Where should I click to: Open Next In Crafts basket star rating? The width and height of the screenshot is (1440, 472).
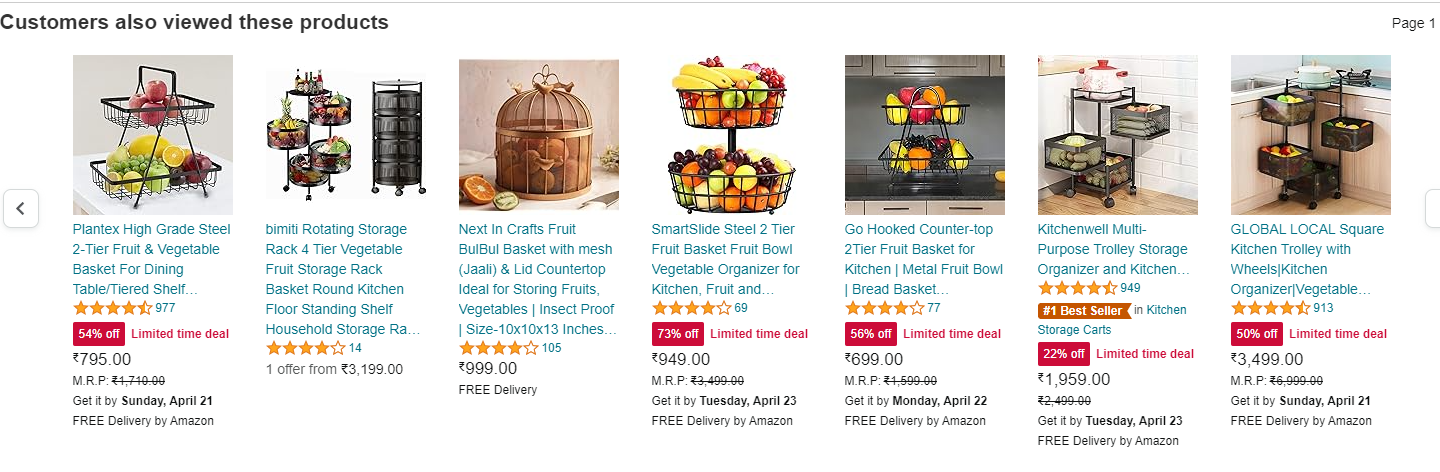[x=498, y=348]
